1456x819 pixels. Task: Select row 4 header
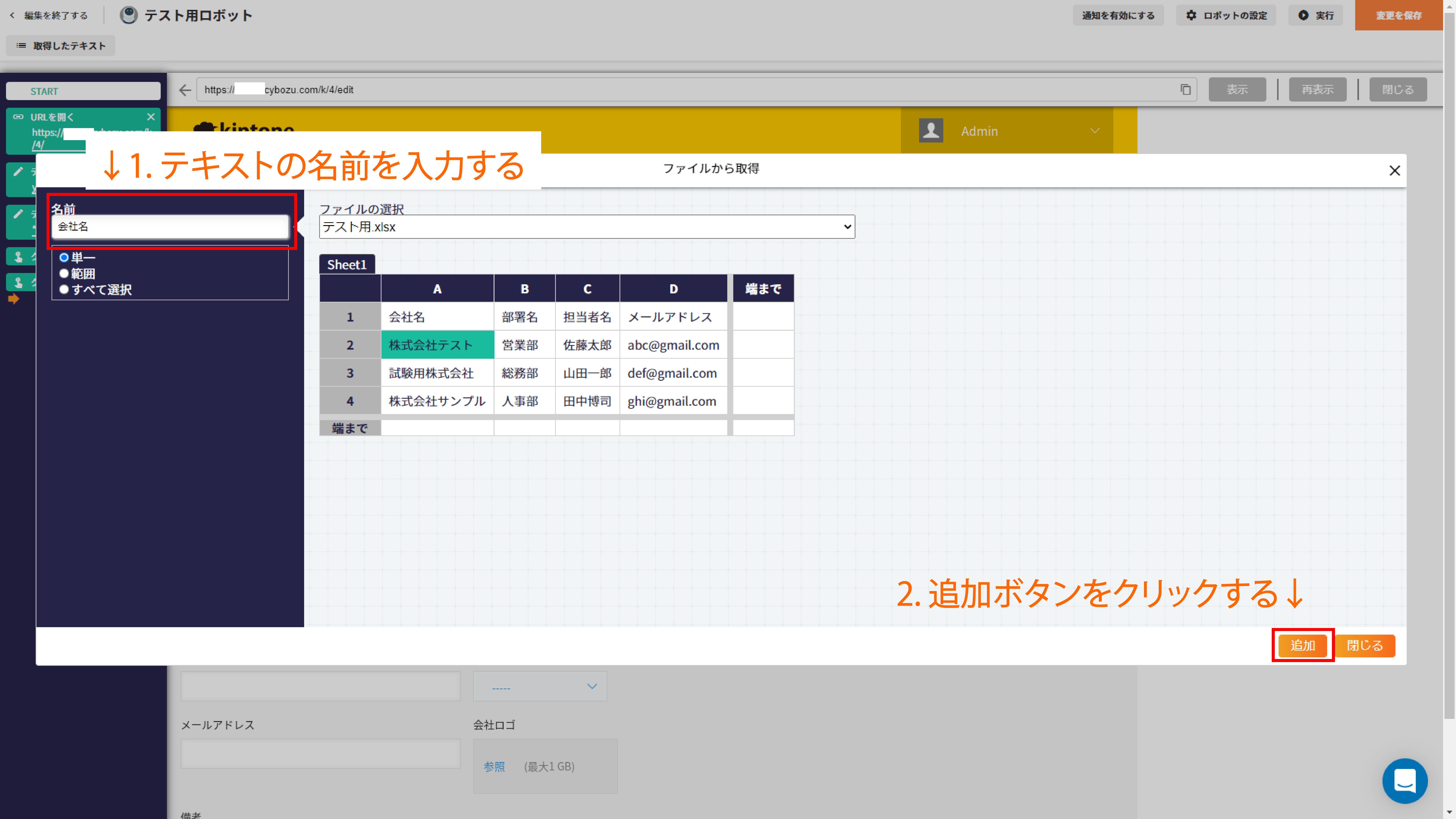[x=350, y=401]
